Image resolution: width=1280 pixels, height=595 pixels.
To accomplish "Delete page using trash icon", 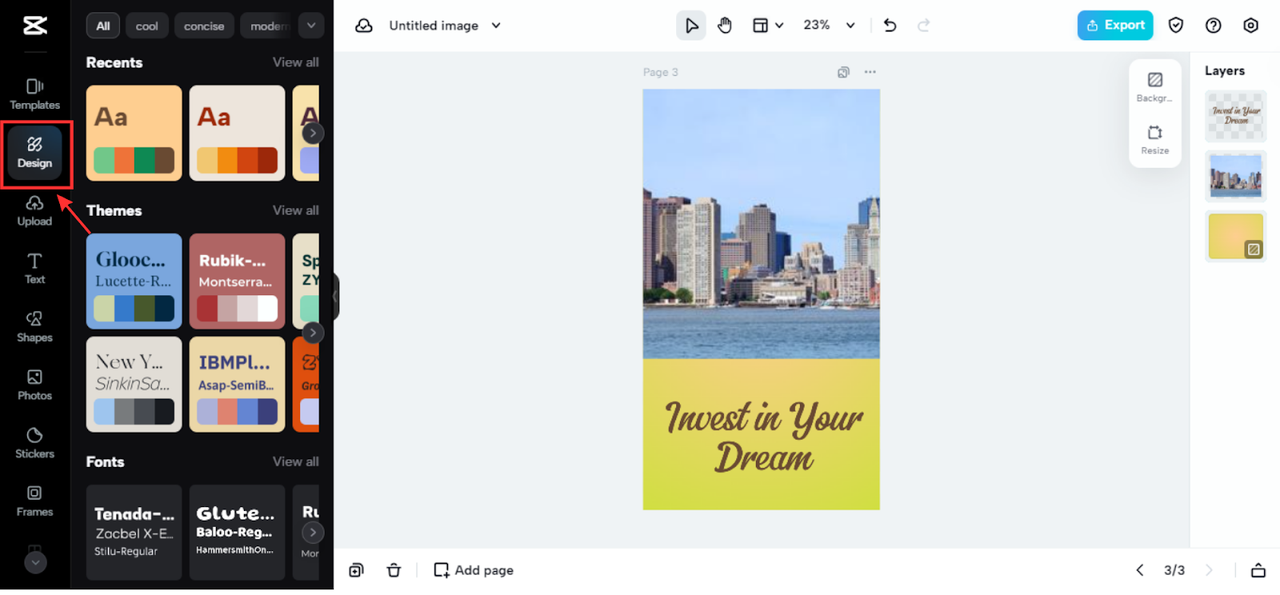I will click(x=394, y=570).
